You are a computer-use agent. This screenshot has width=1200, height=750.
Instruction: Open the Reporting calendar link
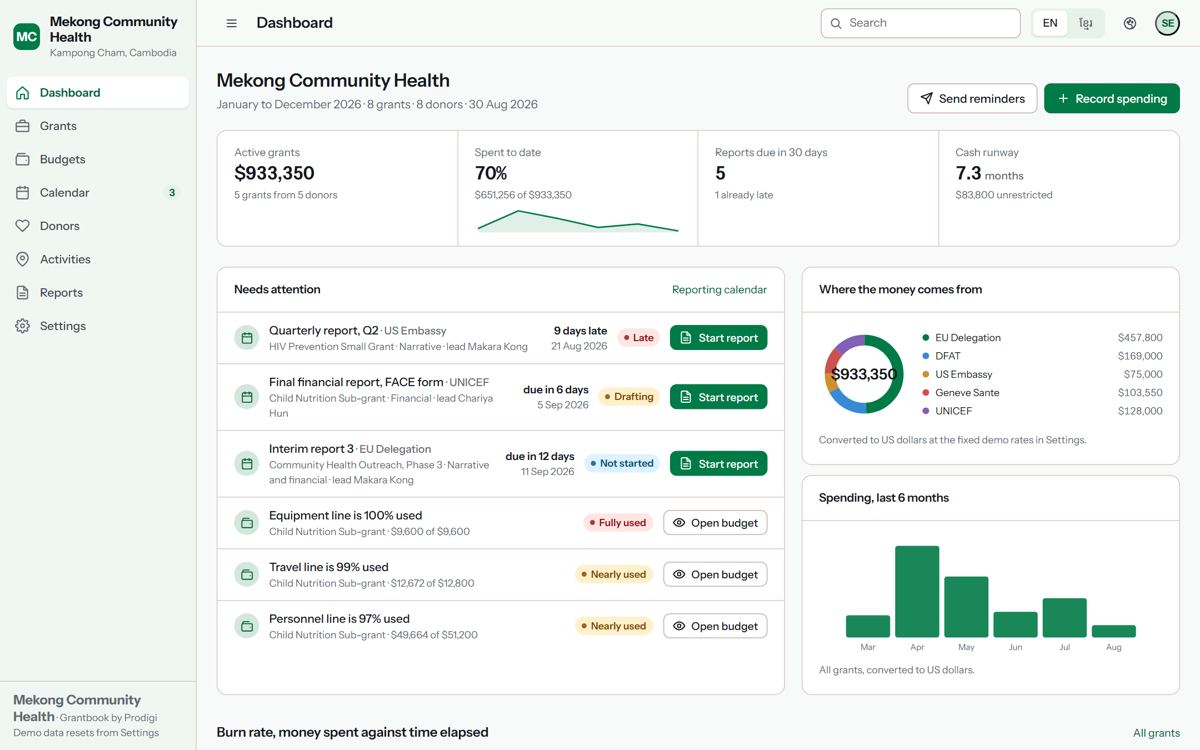pos(719,290)
